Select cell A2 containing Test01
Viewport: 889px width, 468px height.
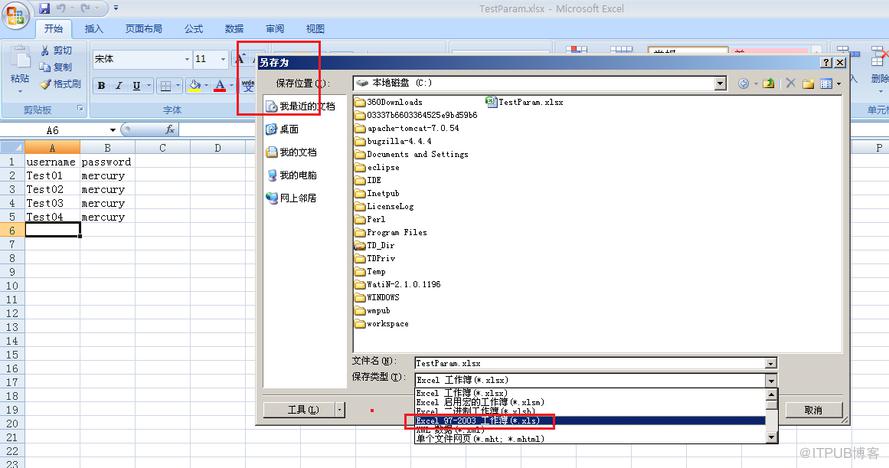pyautogui.click(x=52, y=175)
